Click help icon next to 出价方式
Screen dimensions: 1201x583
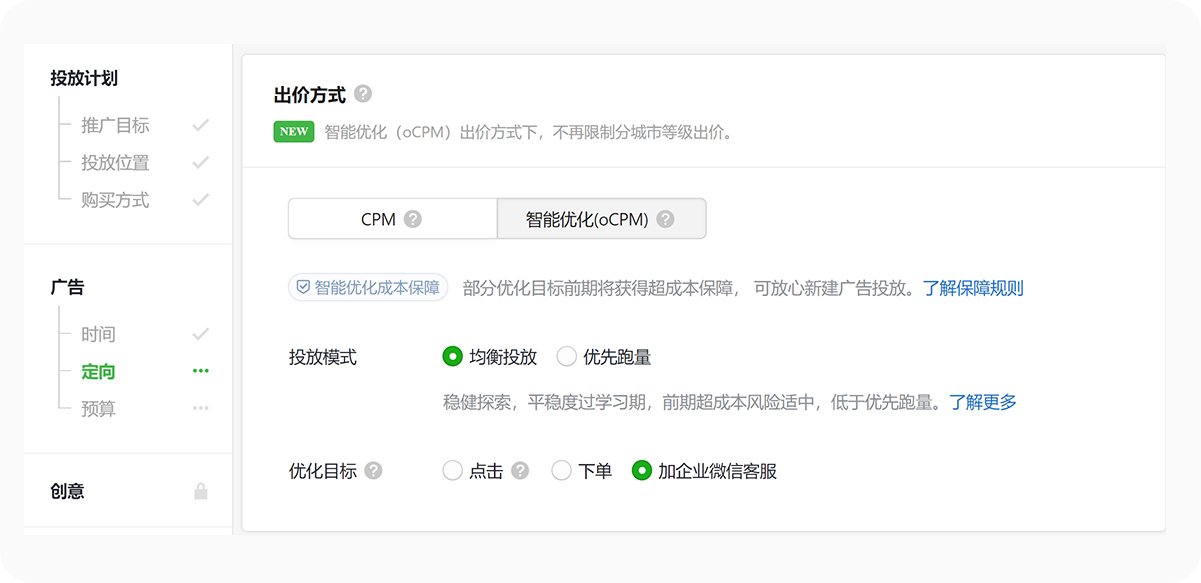point(363,94)
